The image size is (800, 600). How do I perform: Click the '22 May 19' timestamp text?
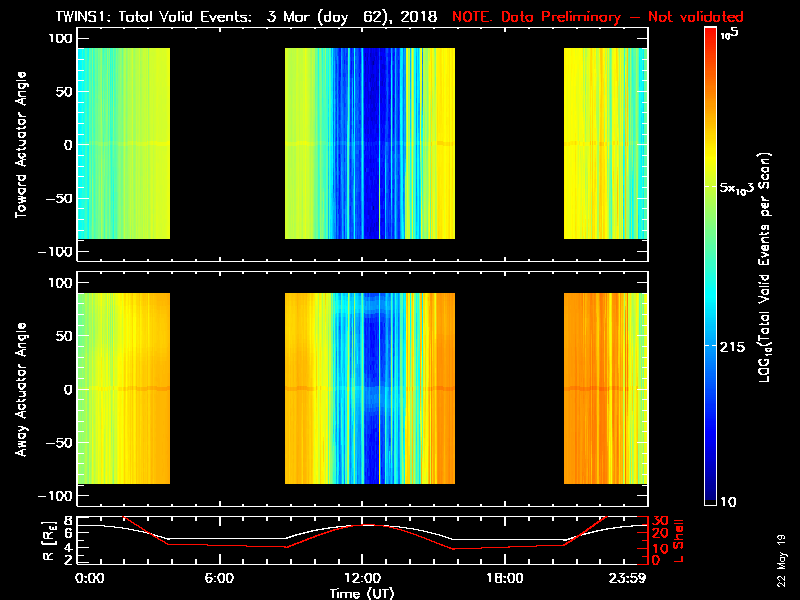tap(781, 571)
